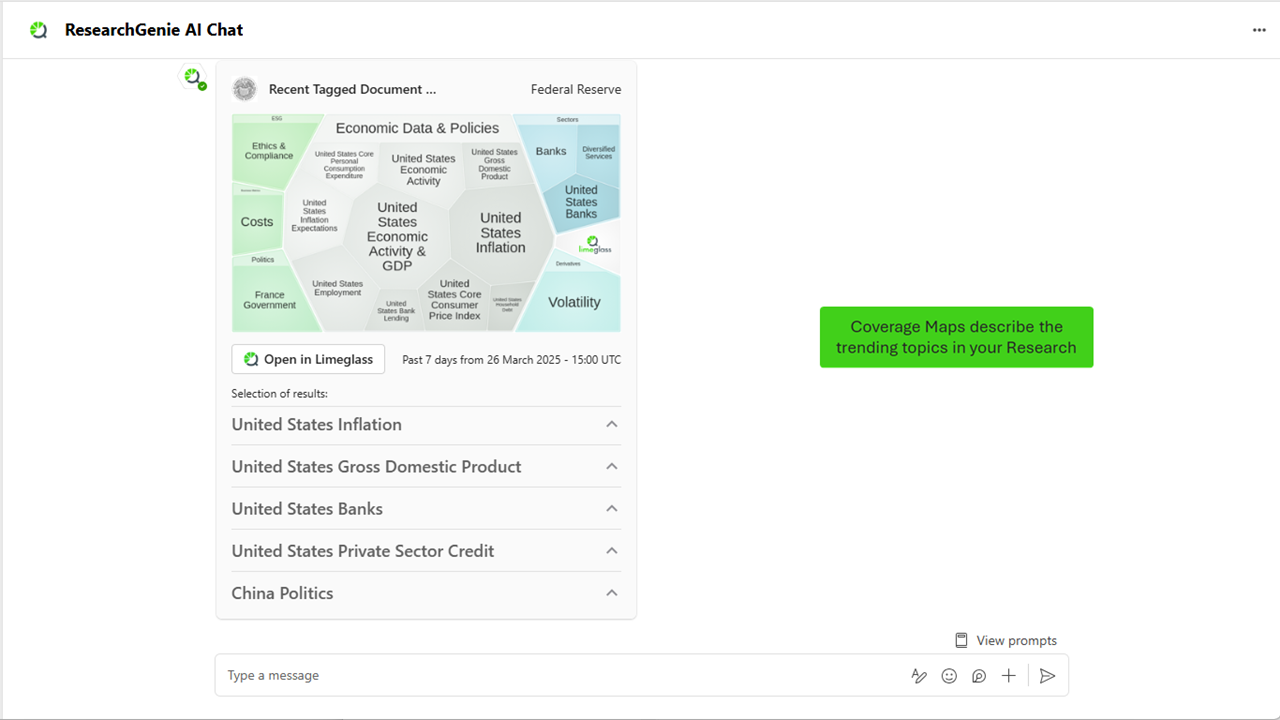Click the plus attach icon
The height and width of the screenshot is (720, 1280).
point(1009,676)
